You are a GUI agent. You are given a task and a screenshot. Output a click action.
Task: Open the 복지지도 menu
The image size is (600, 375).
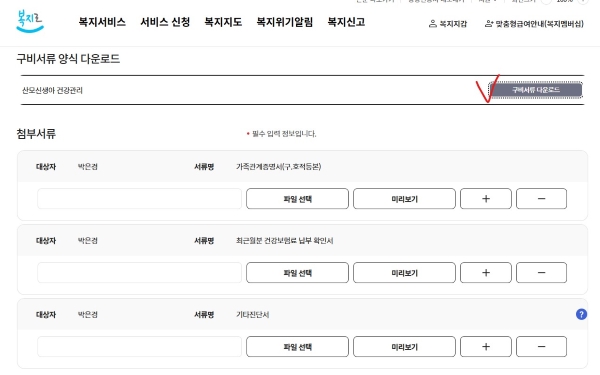223,22
